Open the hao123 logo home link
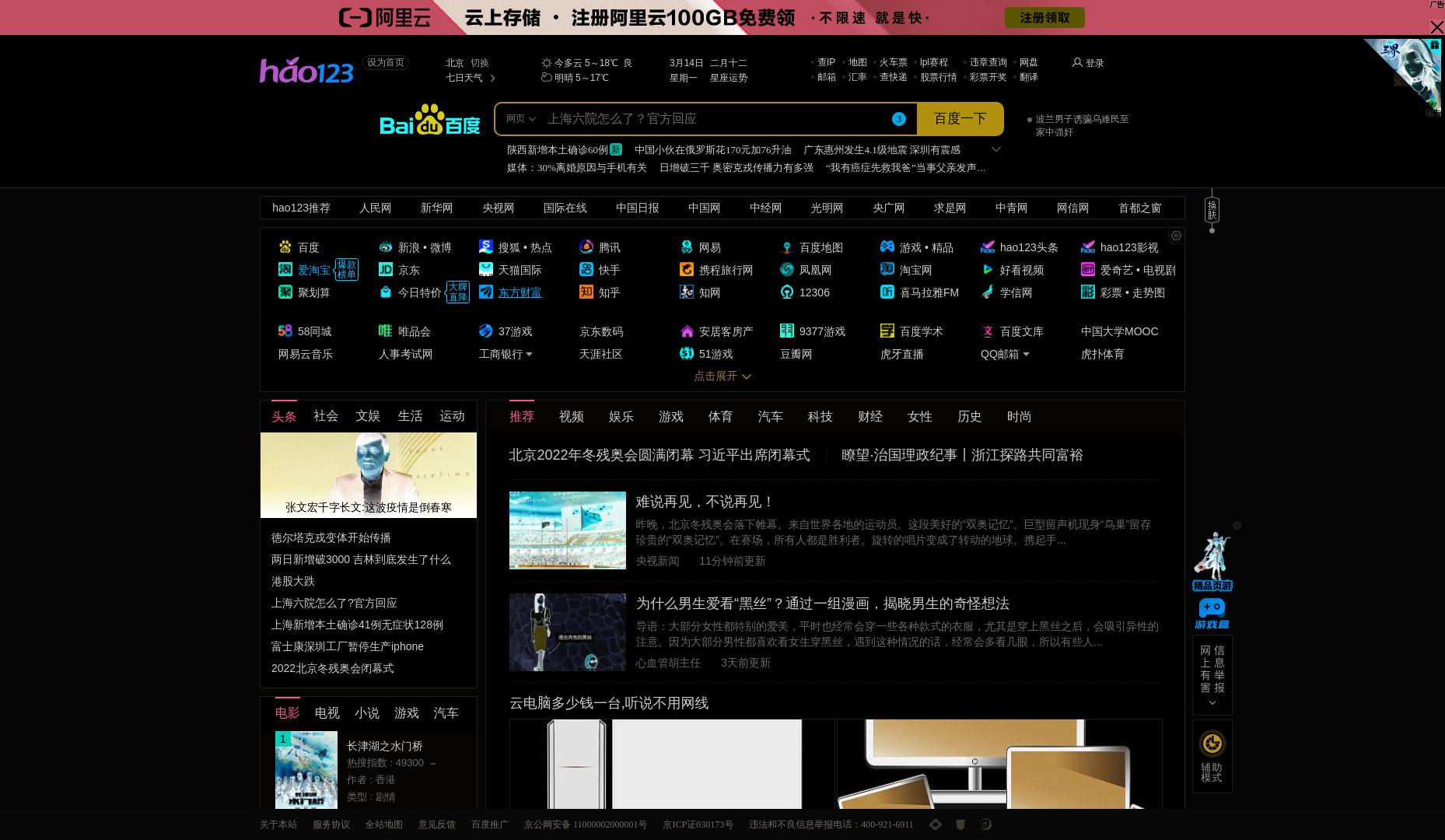 coord(306,70)
